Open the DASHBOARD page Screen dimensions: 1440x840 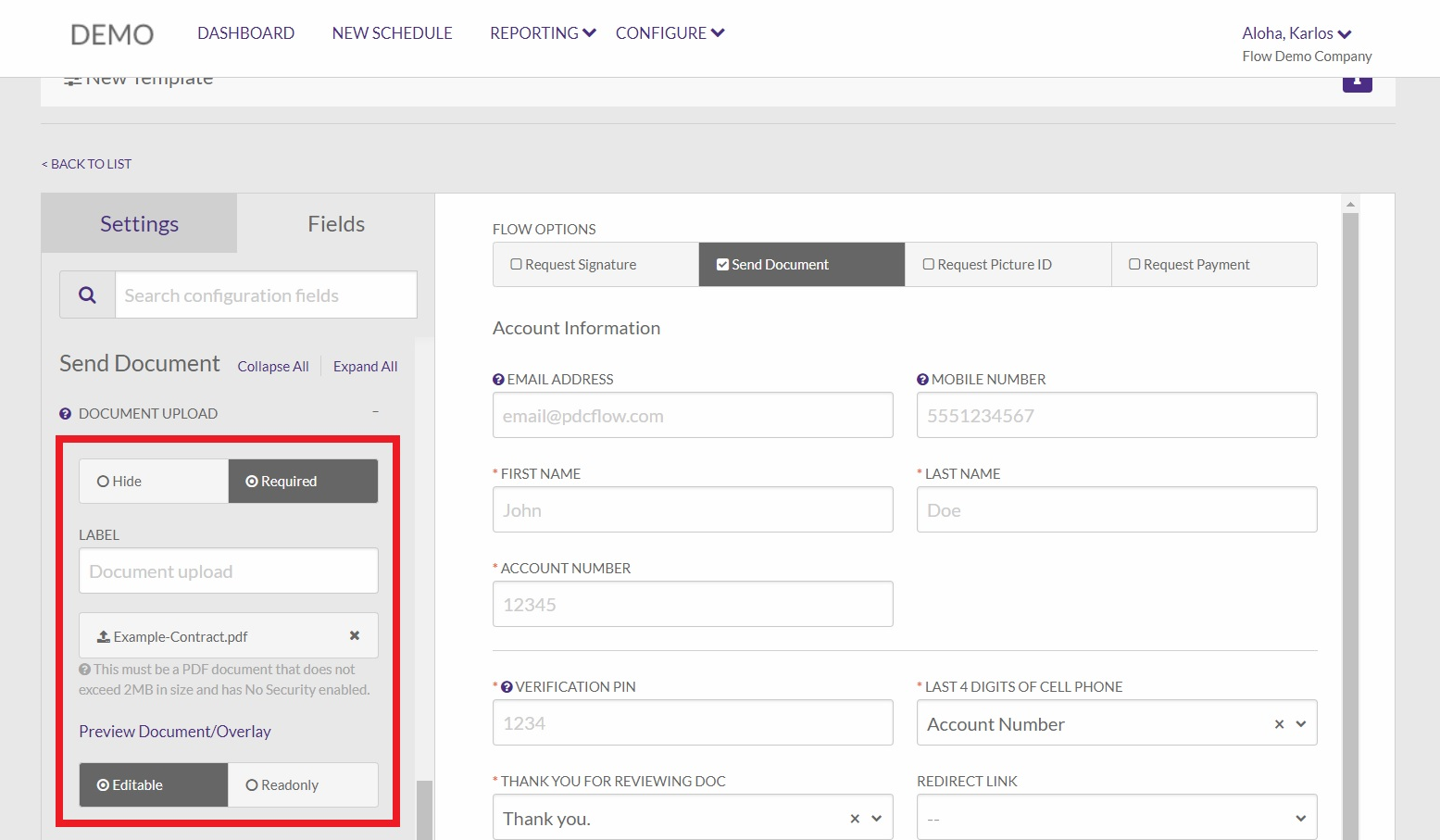click(245, 33)
